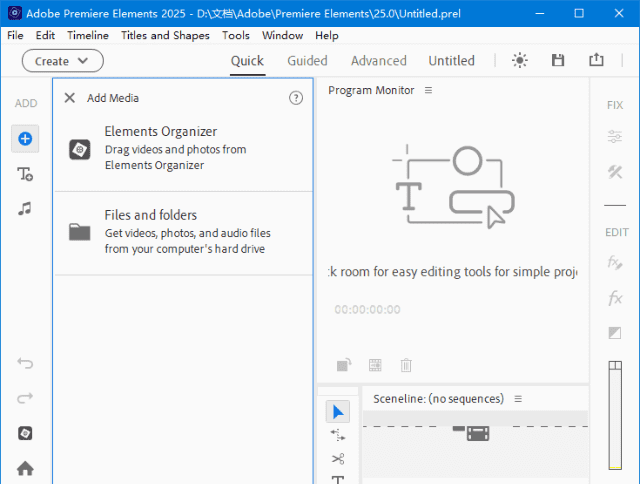640x484 pixels.
Task: Click the FIX label in right sidebar
Action: pos(615,105)
